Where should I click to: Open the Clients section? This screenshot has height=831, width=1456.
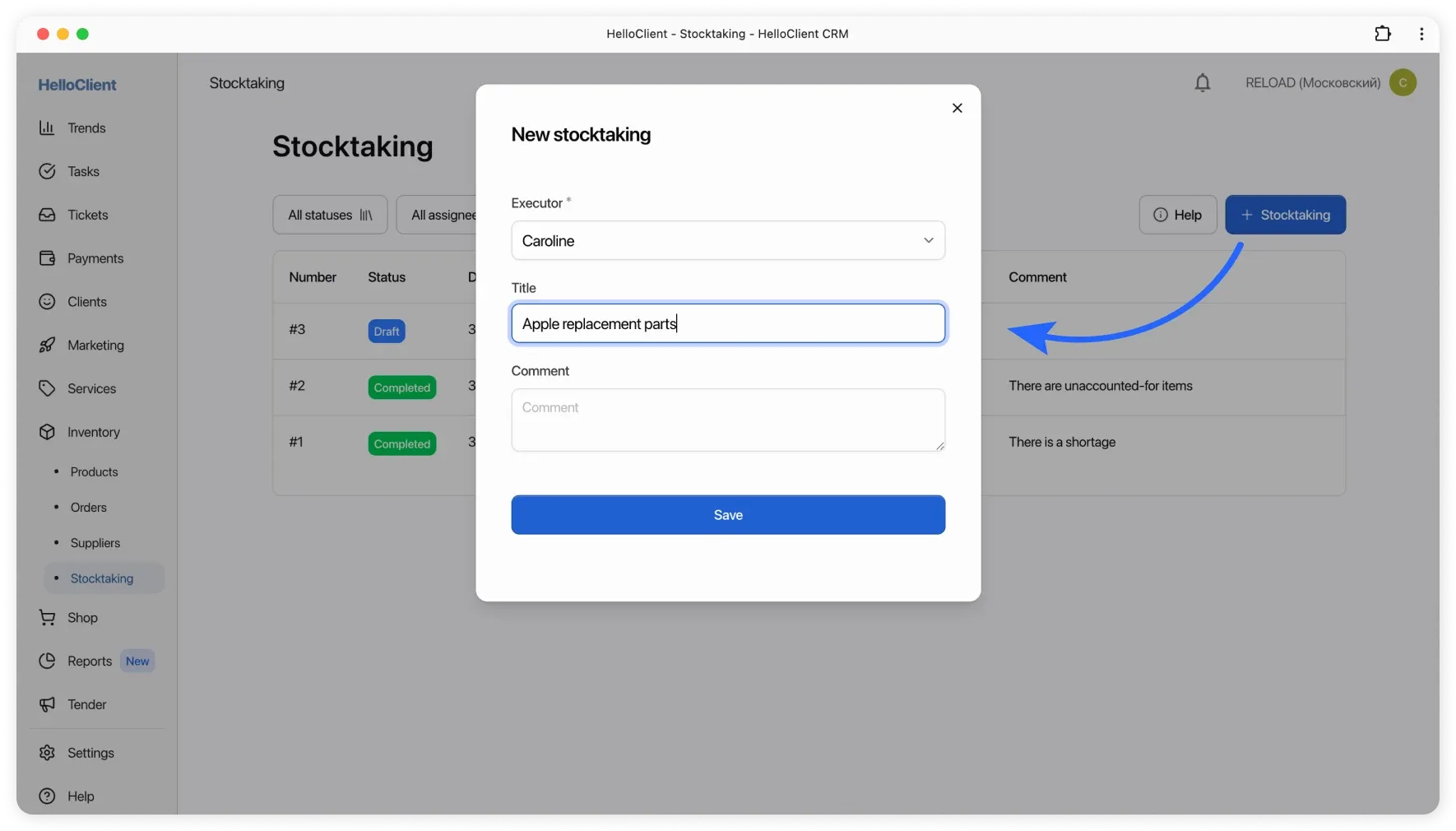click(86, 301)
